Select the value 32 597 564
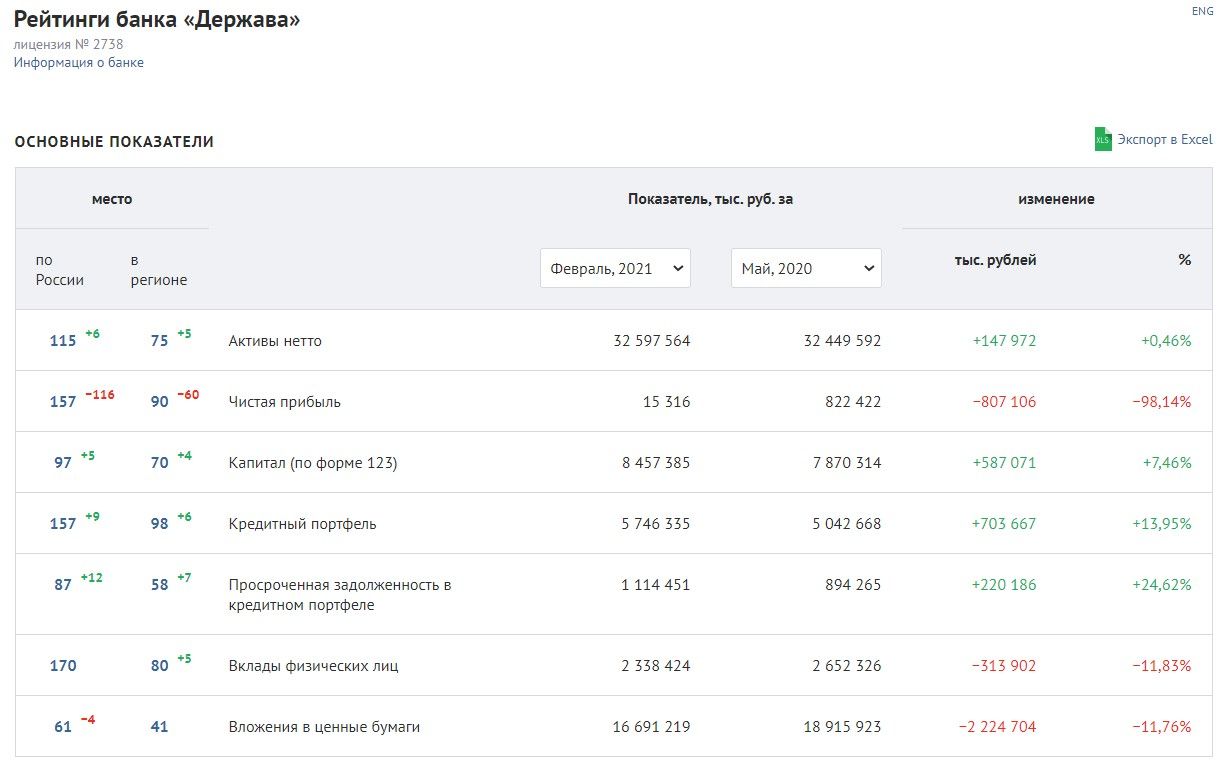The image size is (1221, 769). 652,341
